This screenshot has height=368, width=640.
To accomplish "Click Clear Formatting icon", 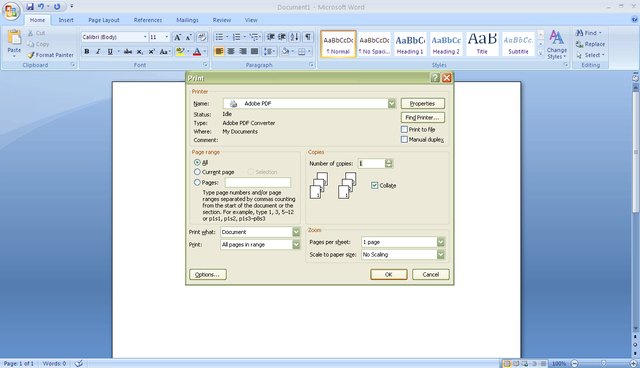I will [x=202, y=37].
